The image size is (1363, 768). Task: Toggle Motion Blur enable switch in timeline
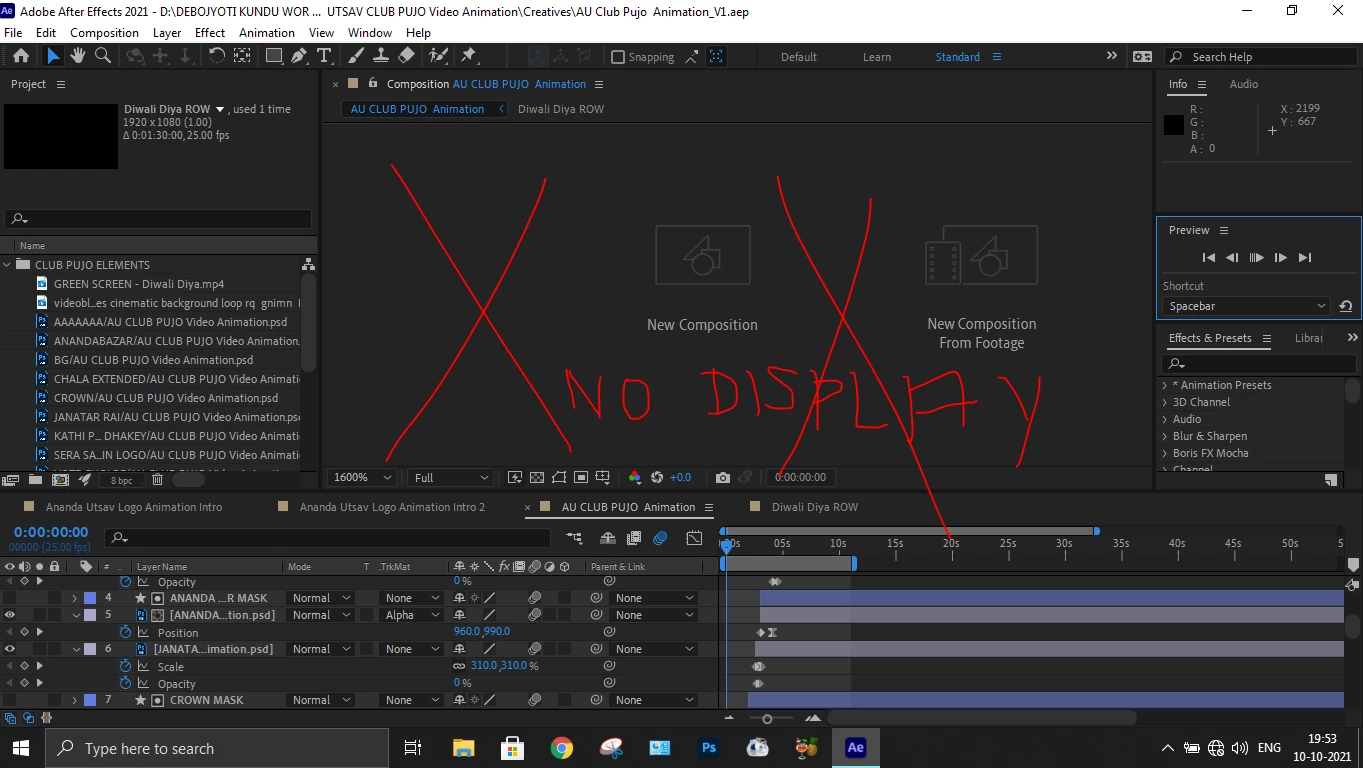coord(660,538)
